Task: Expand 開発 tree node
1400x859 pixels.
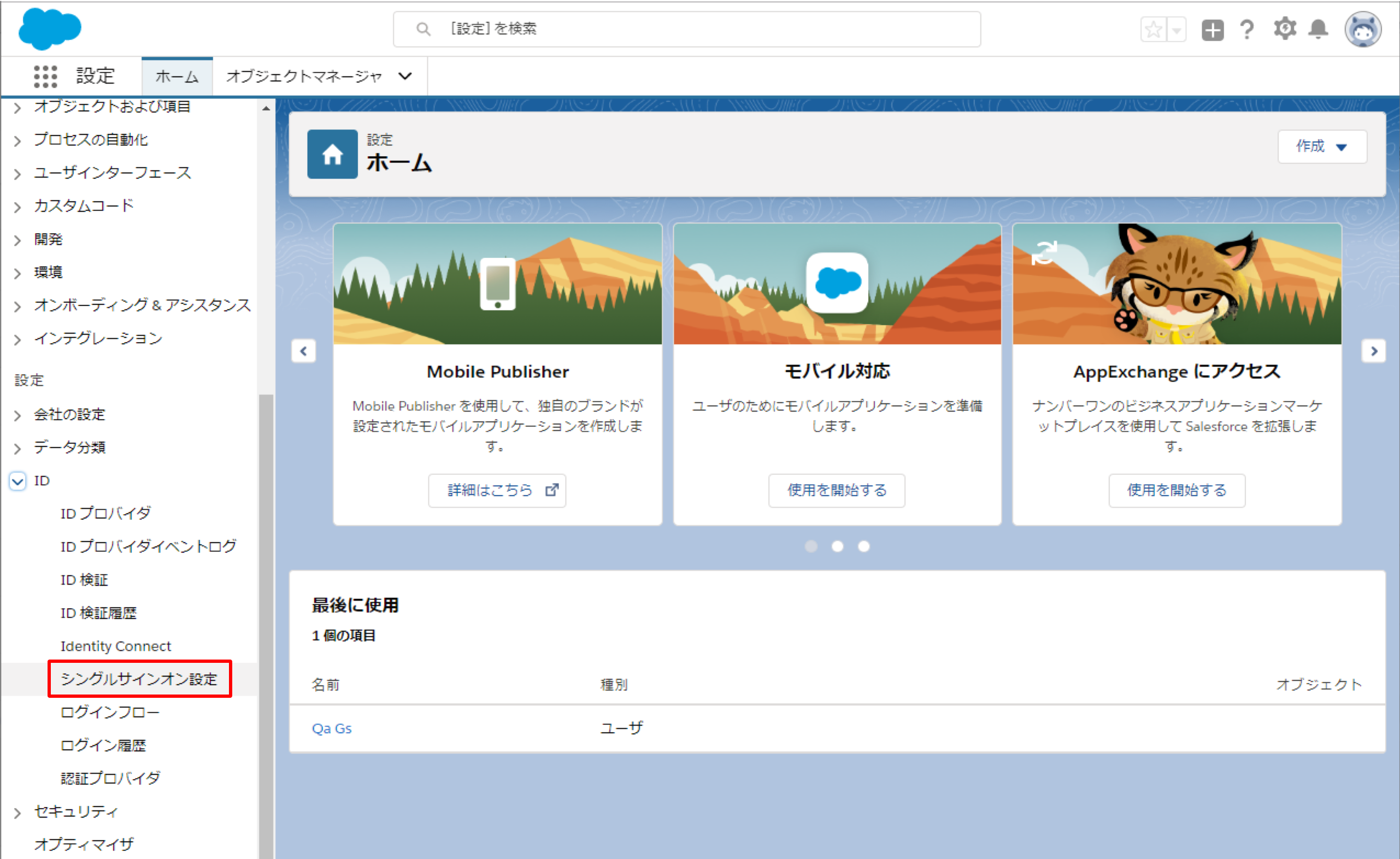Action: pos(17,240)
